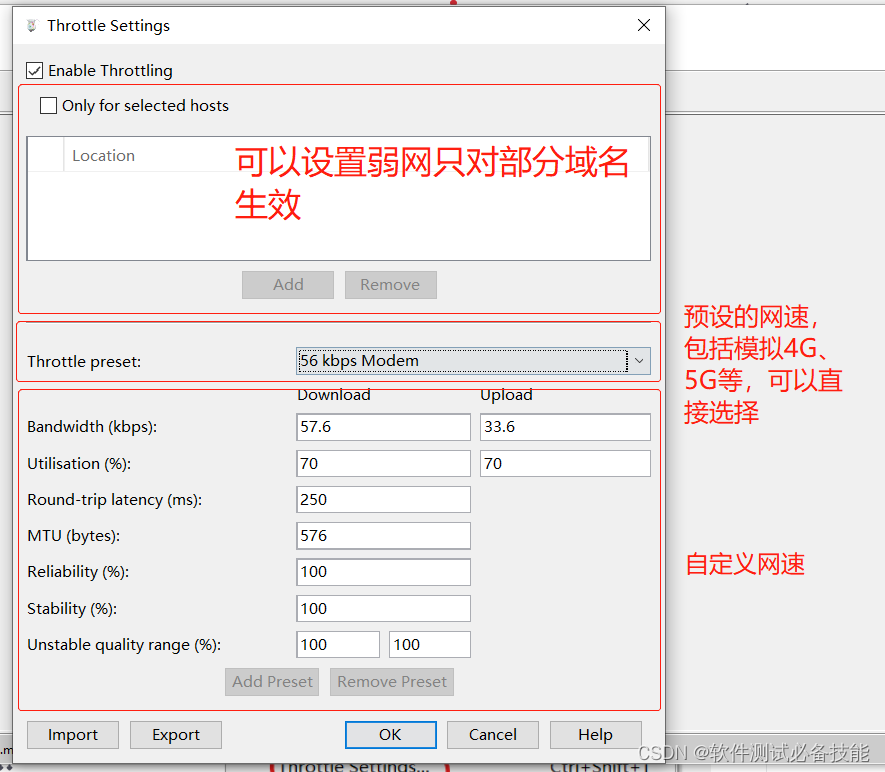The height and width of the screenshot is (772, 885).
Task: Edit the Download bandwidth field 57.6
Action: [383, 427]
